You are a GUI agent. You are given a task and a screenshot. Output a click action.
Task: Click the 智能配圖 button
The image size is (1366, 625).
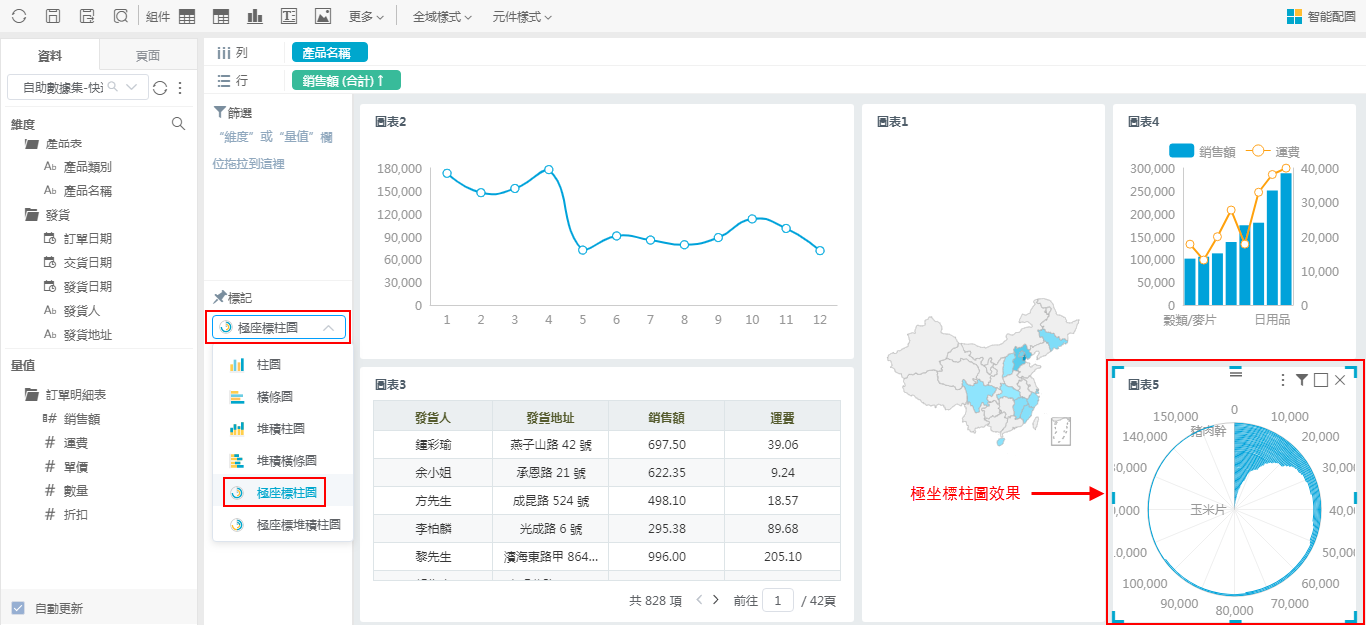point(1321,16)
